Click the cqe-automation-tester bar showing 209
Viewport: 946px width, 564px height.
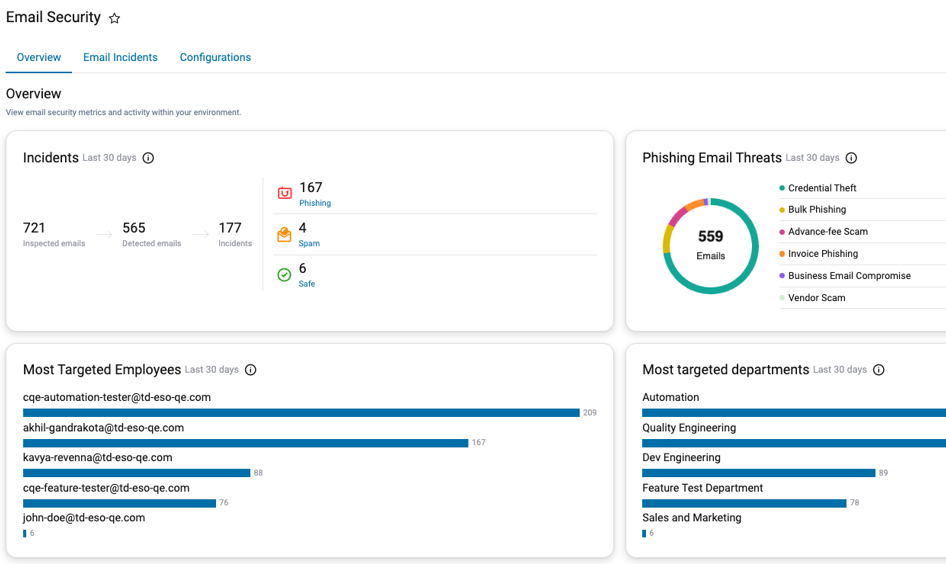(x=301, y=413)
